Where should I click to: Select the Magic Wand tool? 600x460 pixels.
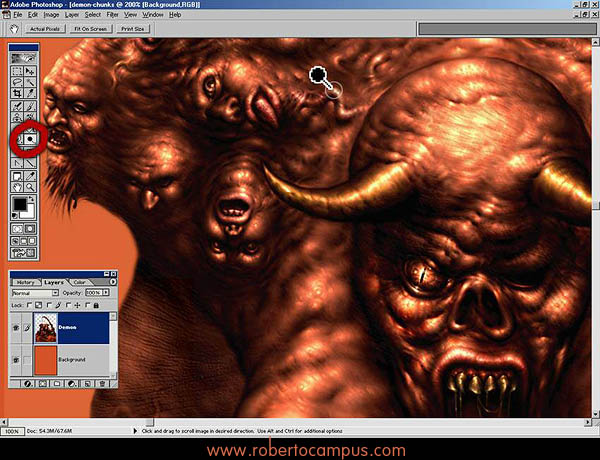coord(30,82)
